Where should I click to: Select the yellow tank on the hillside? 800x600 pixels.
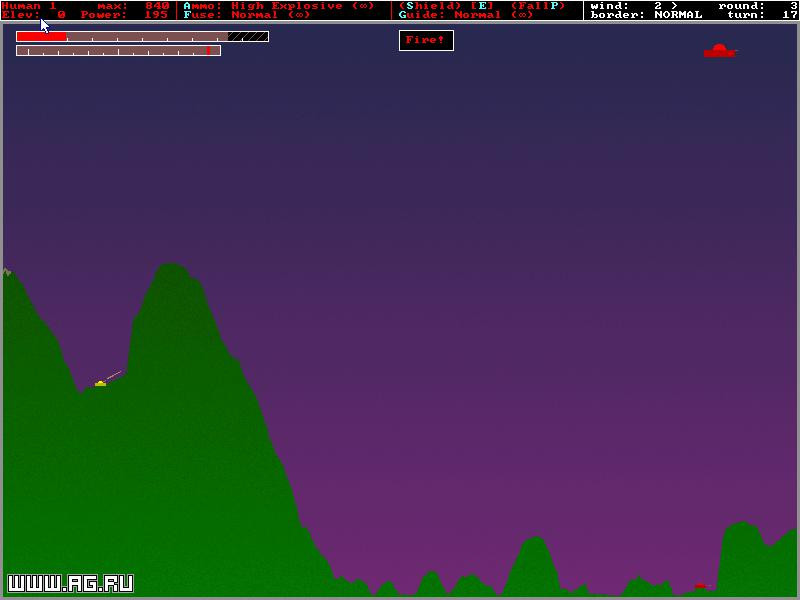point(101,383)
